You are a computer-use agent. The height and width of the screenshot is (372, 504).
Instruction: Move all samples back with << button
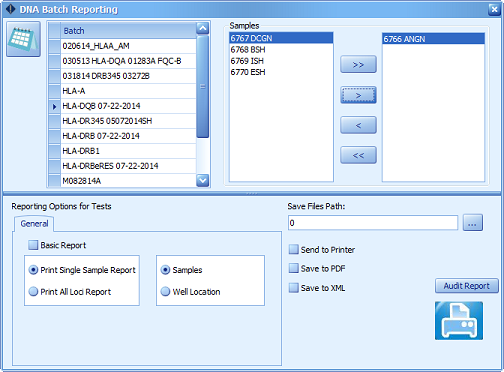coord(358,155)
